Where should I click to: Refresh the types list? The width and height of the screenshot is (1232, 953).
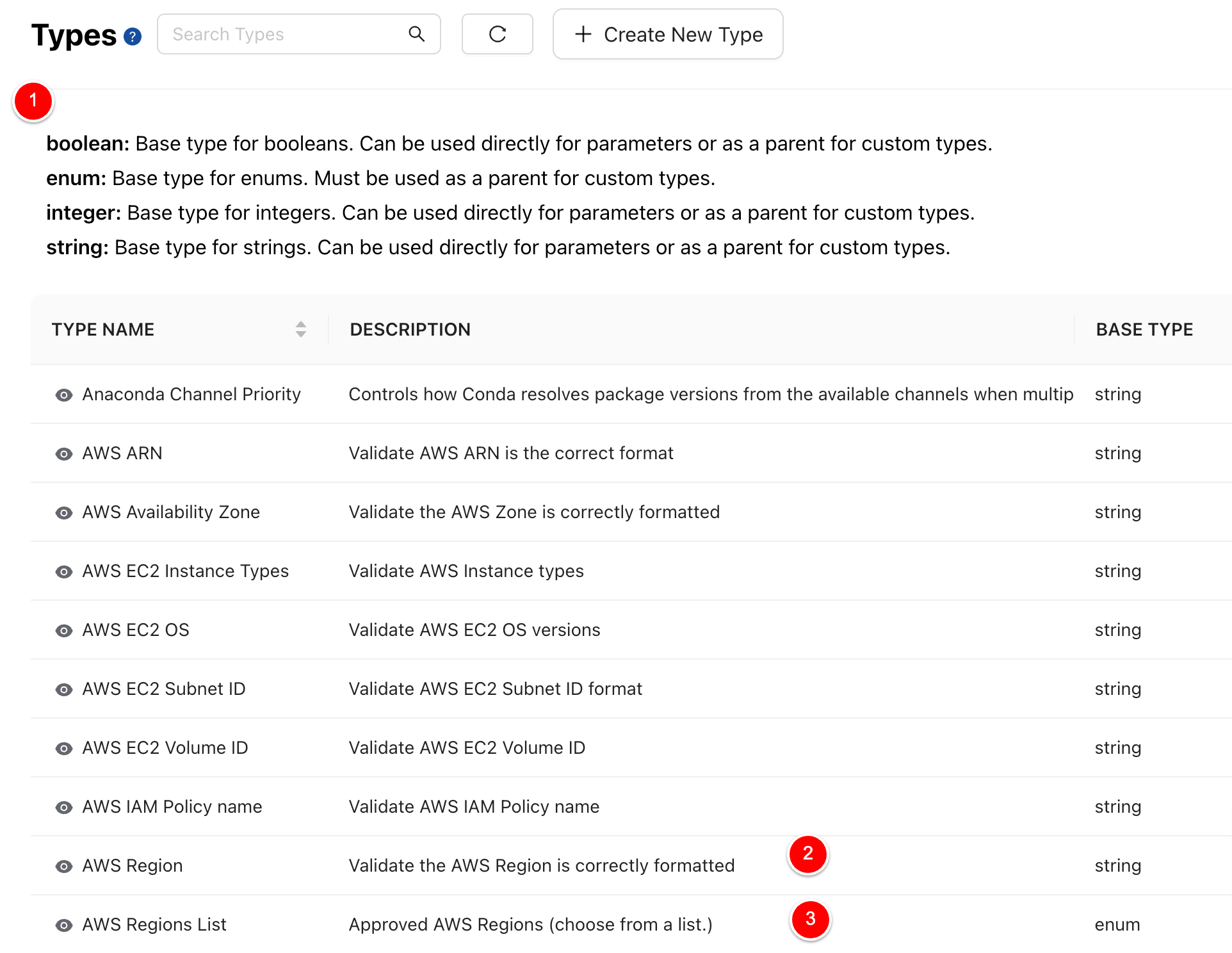click(498, 34)
